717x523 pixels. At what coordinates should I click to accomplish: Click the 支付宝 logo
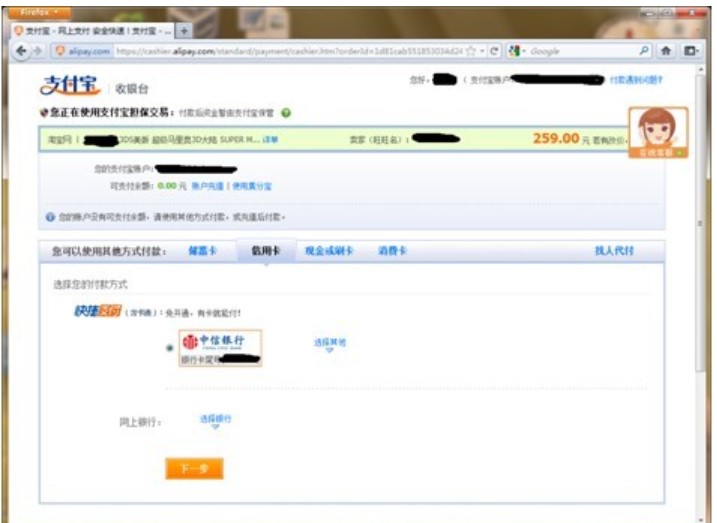(x=70, y=85)
